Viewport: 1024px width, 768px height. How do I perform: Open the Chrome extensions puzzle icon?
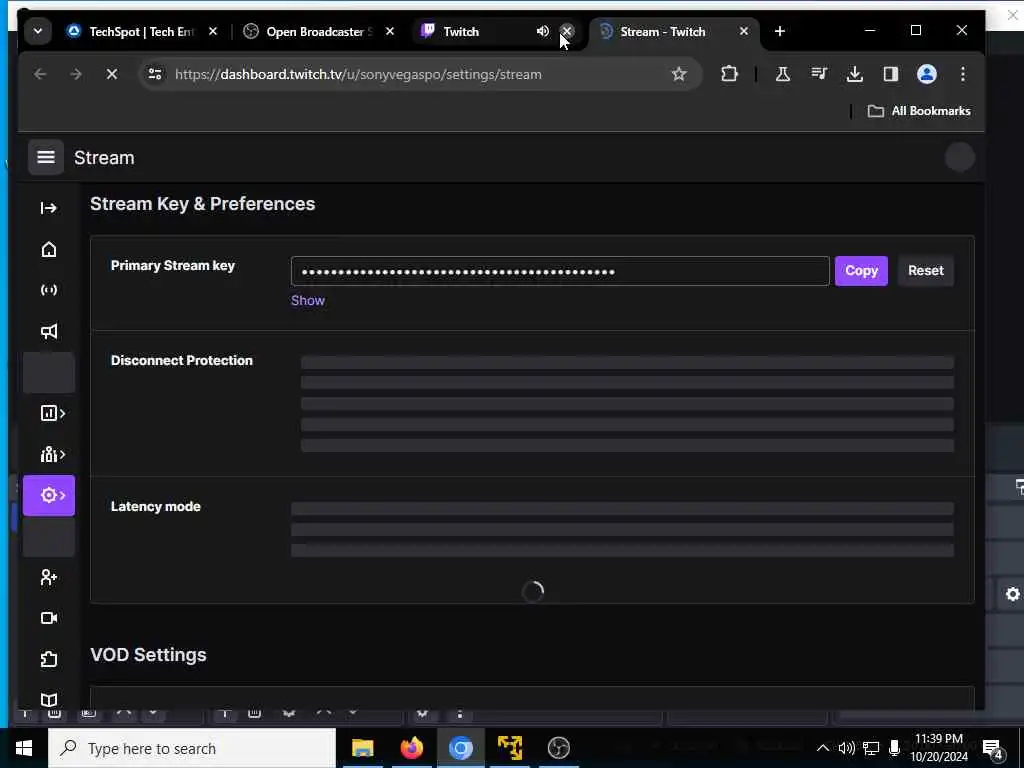pyautogui.click(x=729, y=74)
